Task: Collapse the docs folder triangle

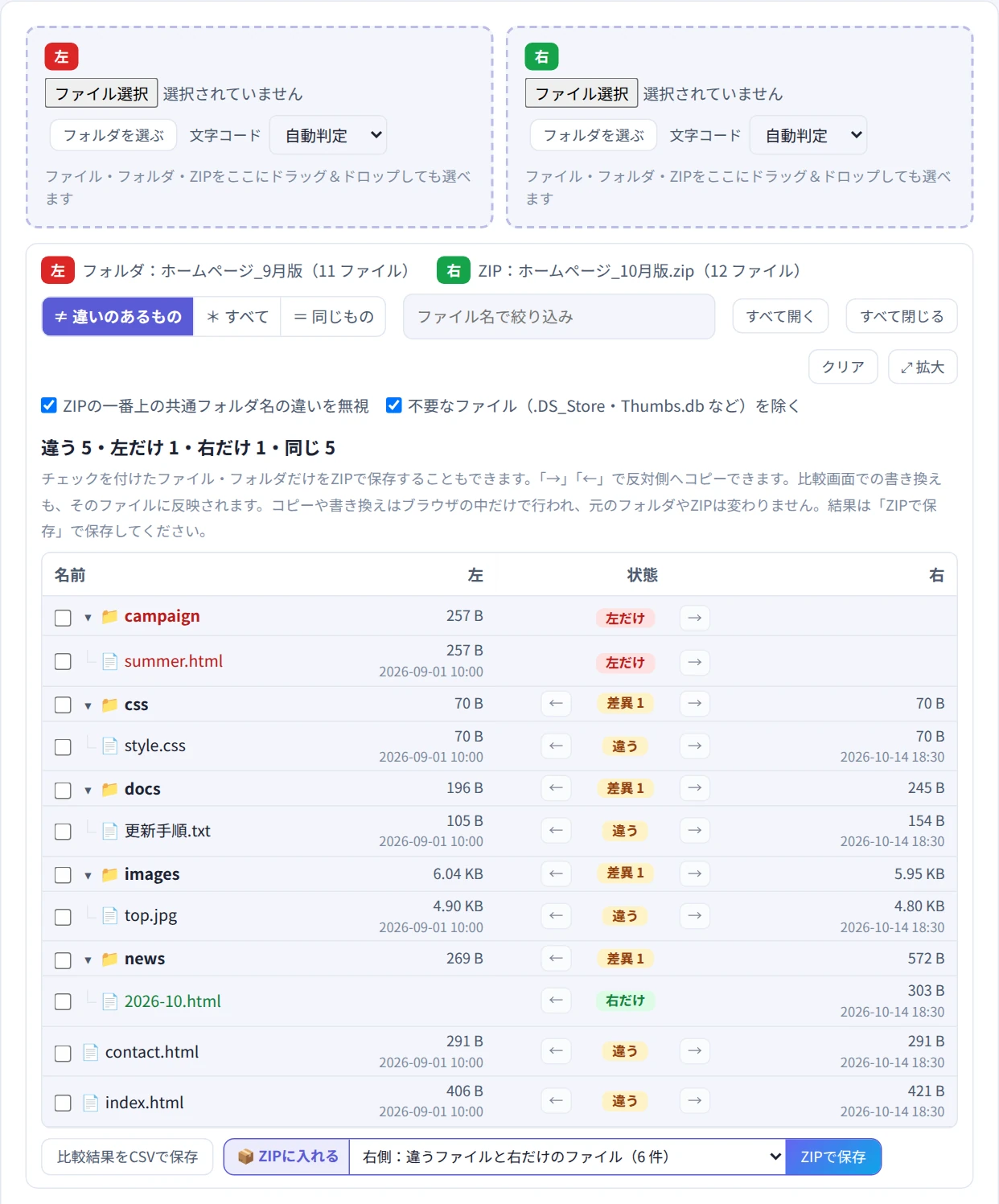Action: point(88,790)
